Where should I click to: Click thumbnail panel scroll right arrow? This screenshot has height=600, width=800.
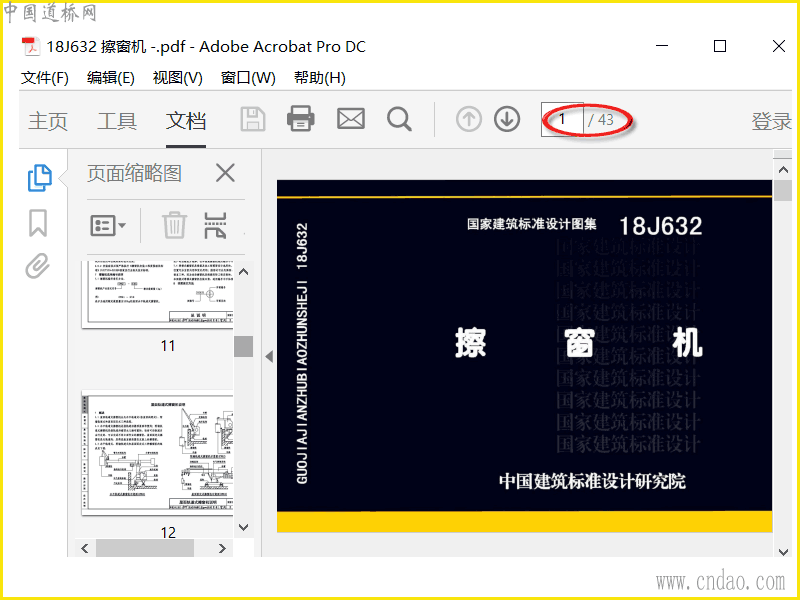pyautogui.click(x=222, y=548)
